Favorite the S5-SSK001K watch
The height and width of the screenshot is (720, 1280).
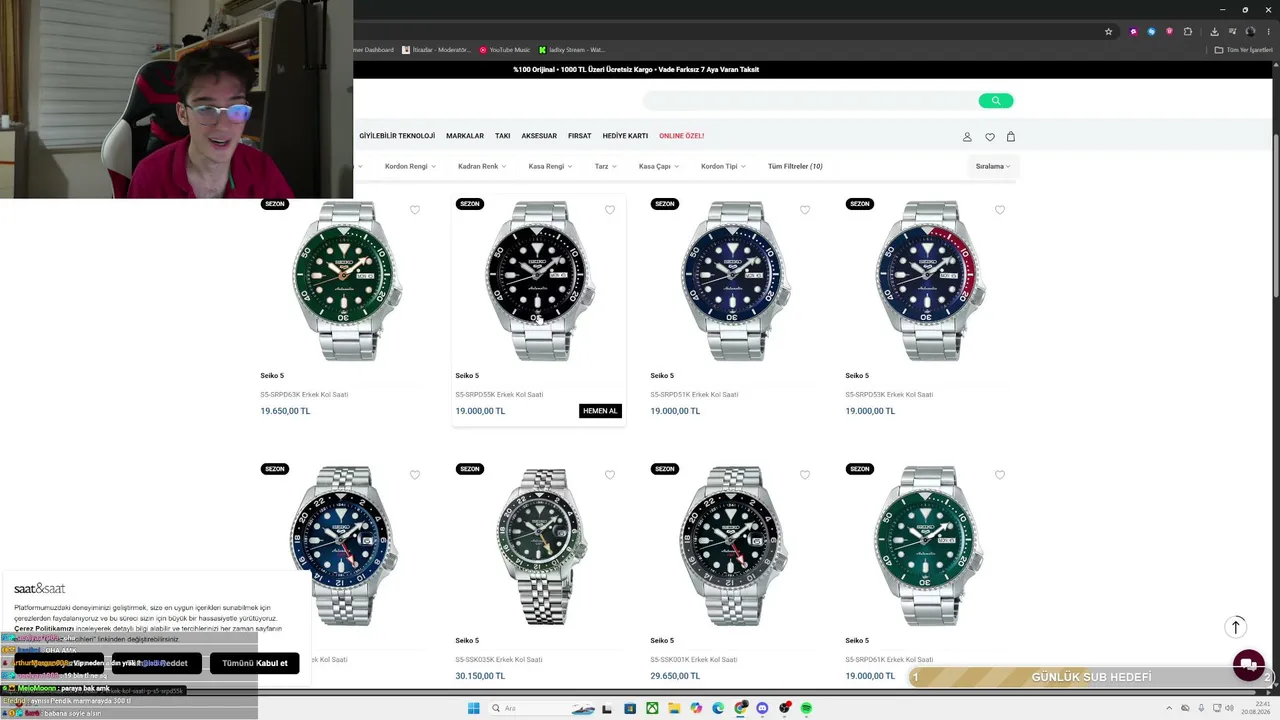click(x=805, y=475)
